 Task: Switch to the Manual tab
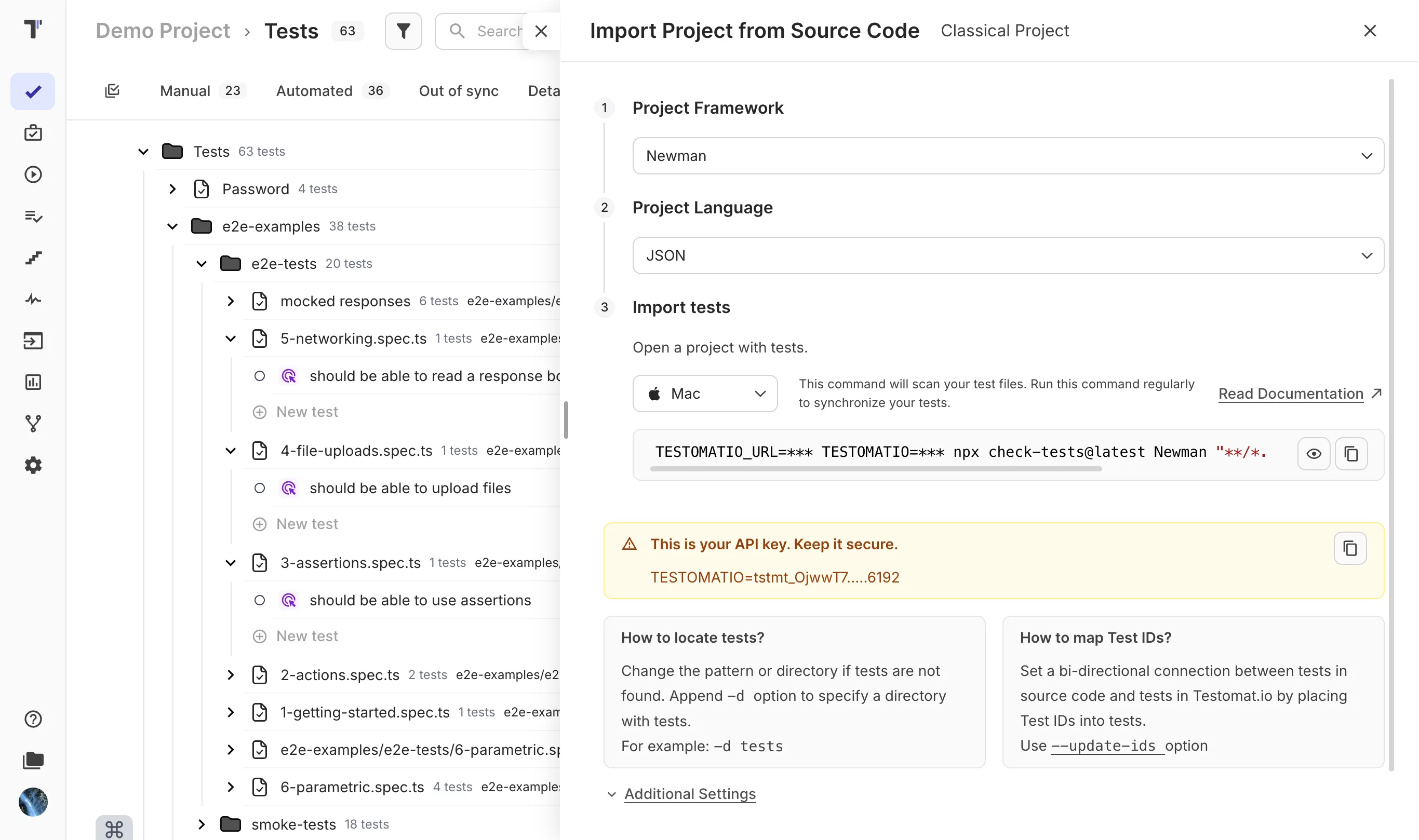click(203, 90)
